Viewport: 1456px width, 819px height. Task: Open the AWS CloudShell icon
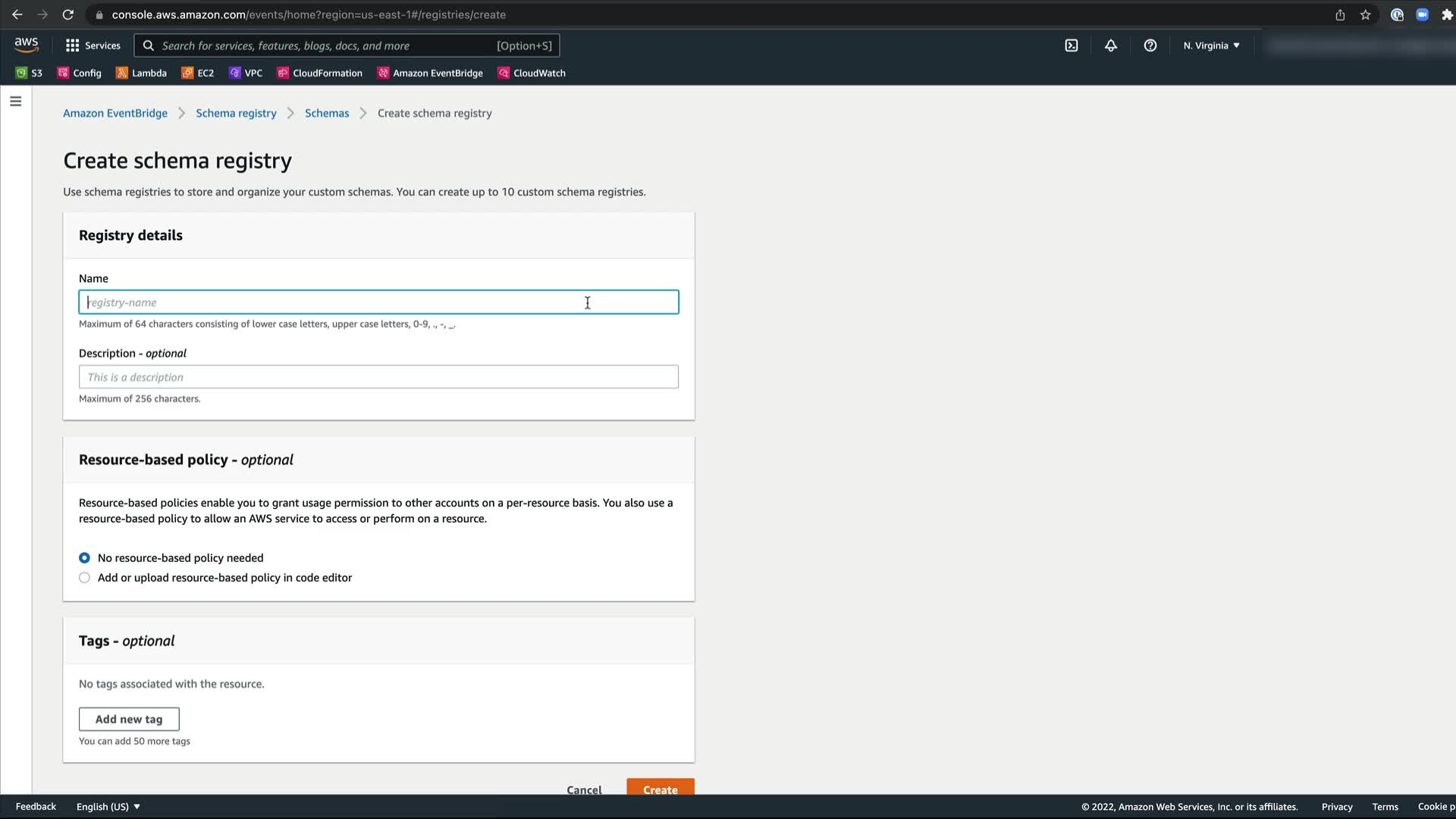pyautogui.click(x=1071, y=45)
